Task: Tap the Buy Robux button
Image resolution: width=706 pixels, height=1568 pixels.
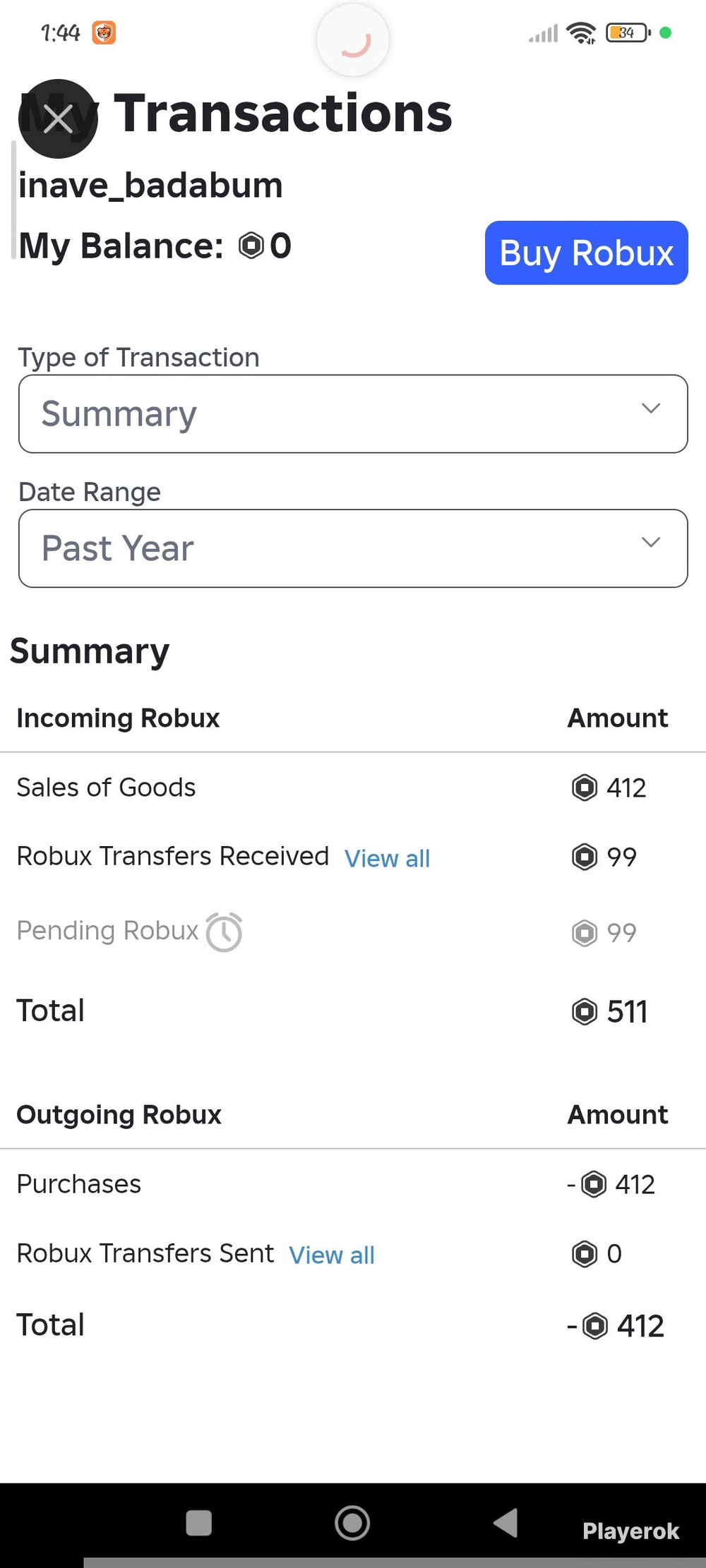Action: tap(586, 253)
